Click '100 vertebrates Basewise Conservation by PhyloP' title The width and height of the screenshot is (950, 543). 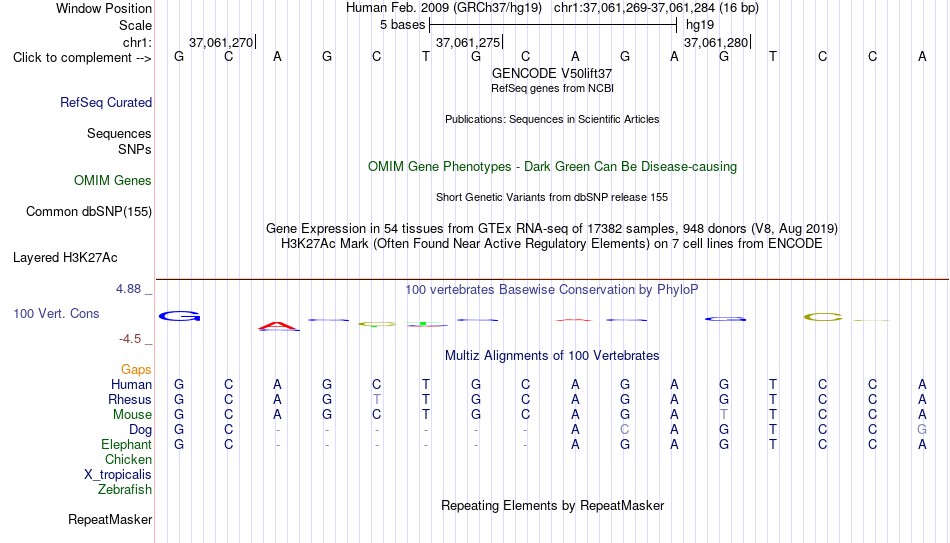[552, 290]
